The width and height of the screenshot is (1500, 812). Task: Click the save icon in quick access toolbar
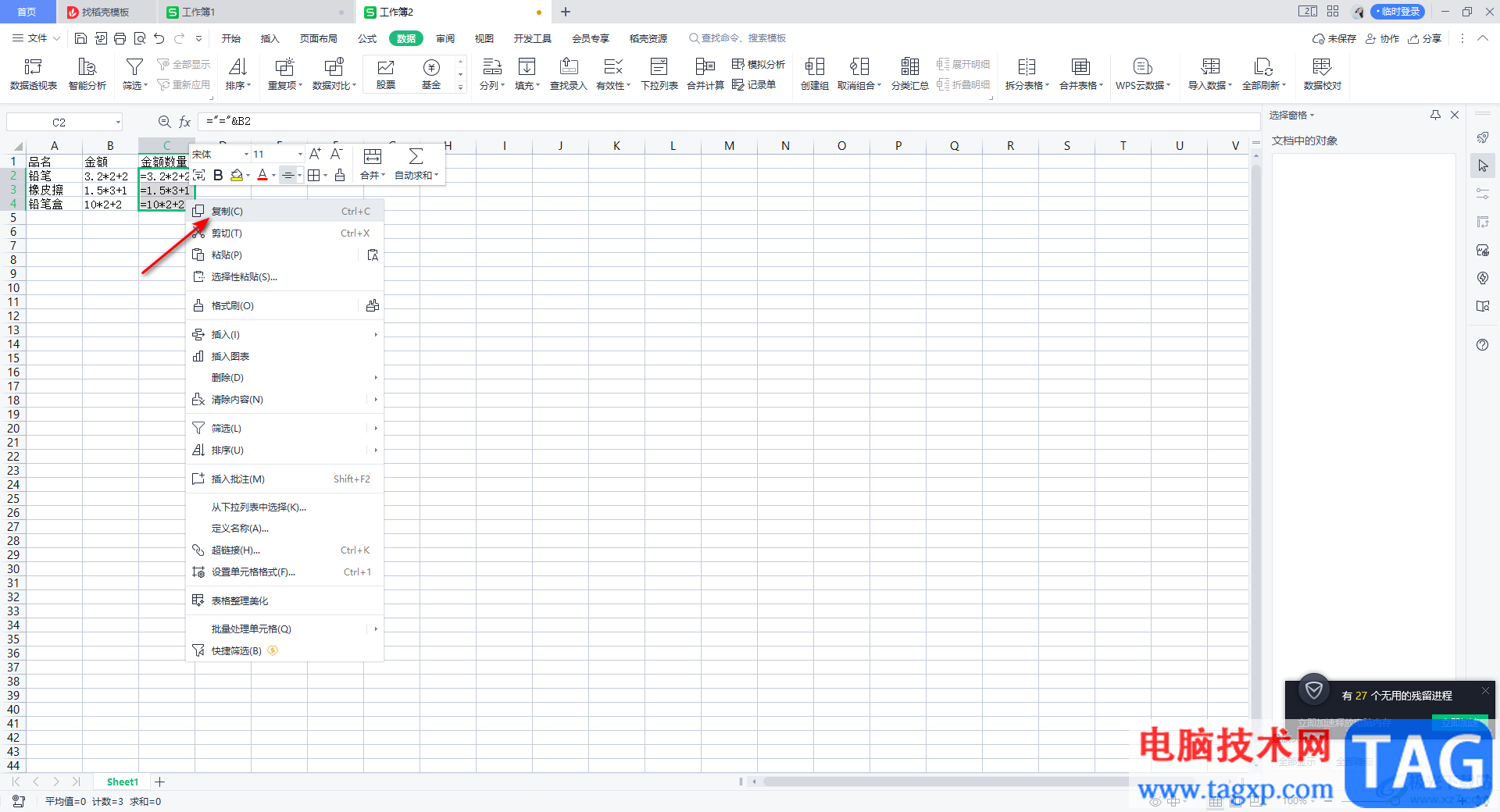(x=80, y=38)
